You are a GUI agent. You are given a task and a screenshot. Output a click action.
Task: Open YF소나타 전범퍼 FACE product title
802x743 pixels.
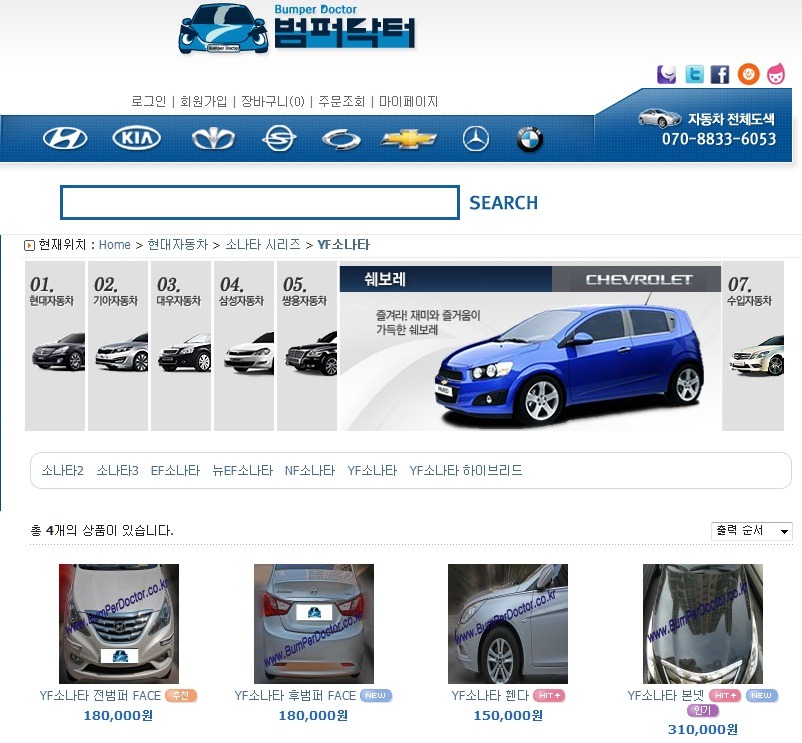100,696
